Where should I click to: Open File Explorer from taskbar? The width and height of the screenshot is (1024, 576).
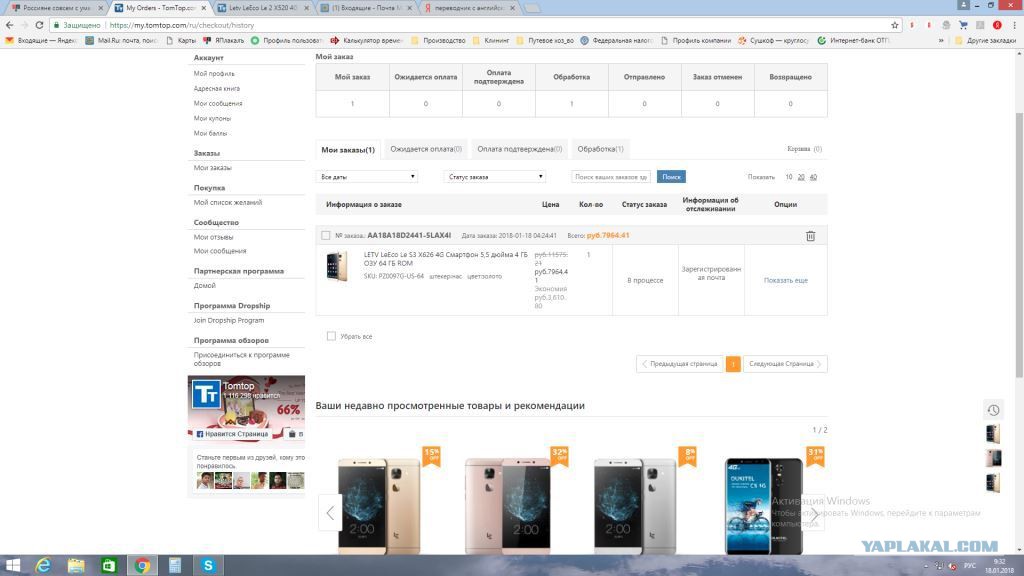tap(76, 566)
